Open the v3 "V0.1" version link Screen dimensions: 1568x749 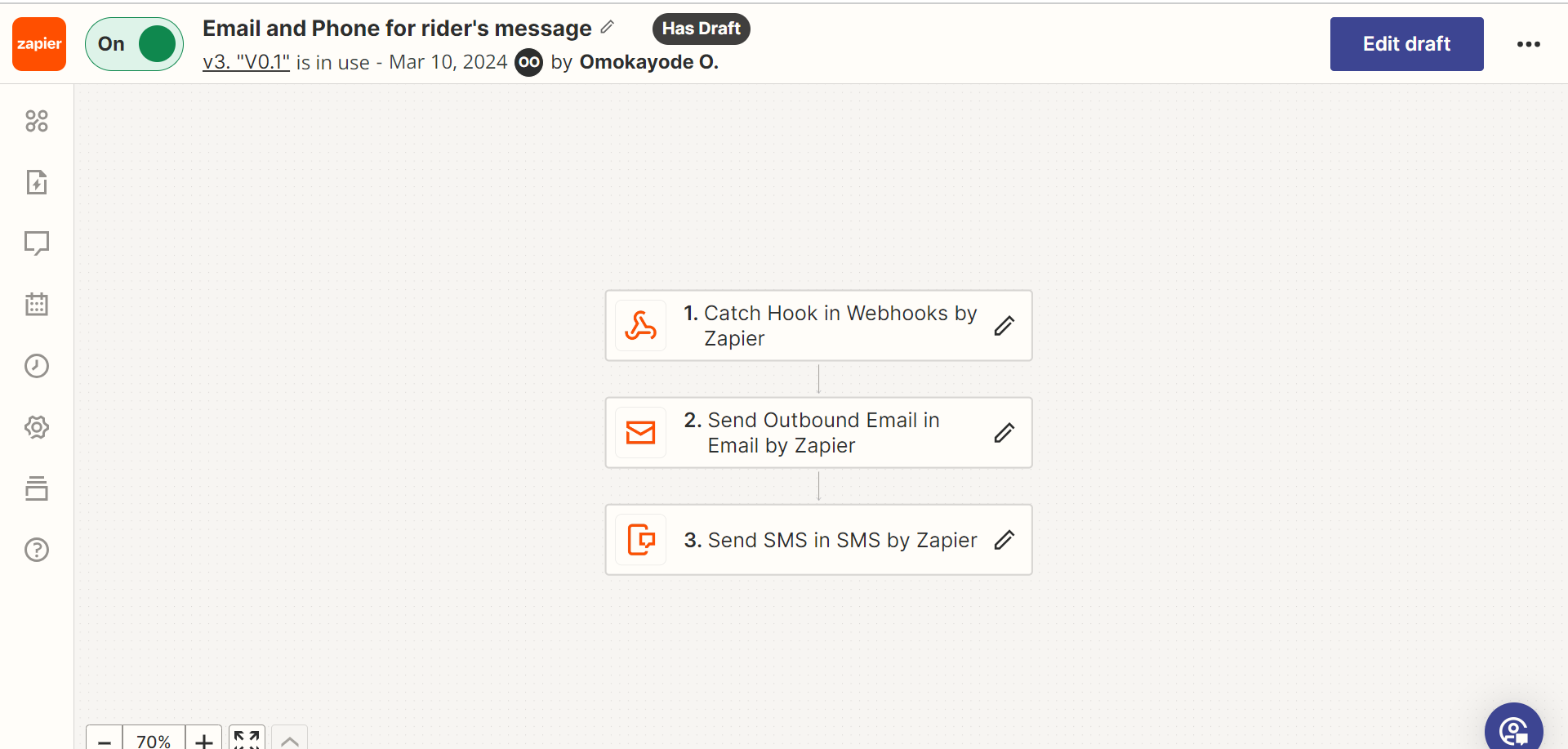pos(246,62)
